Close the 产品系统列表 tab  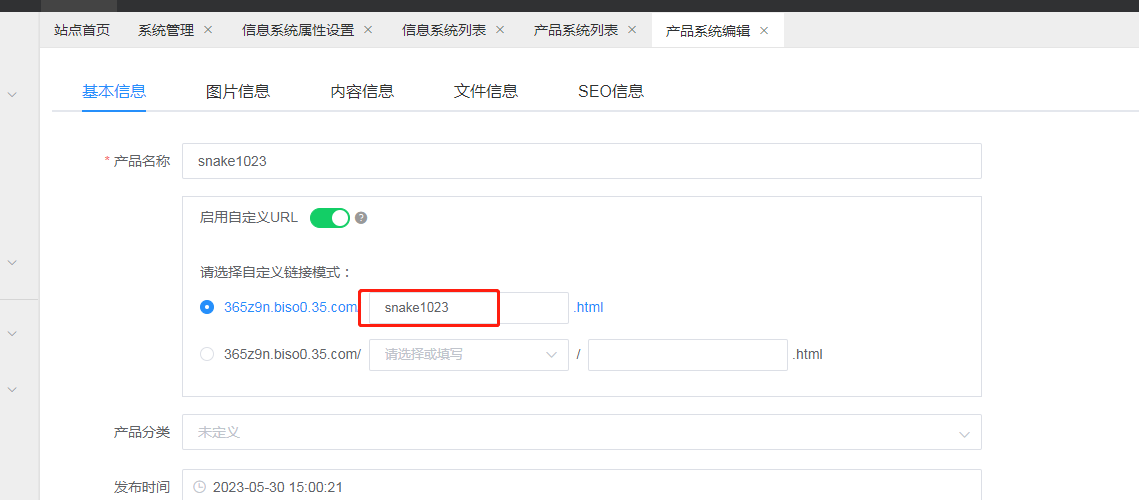[632, 30]
